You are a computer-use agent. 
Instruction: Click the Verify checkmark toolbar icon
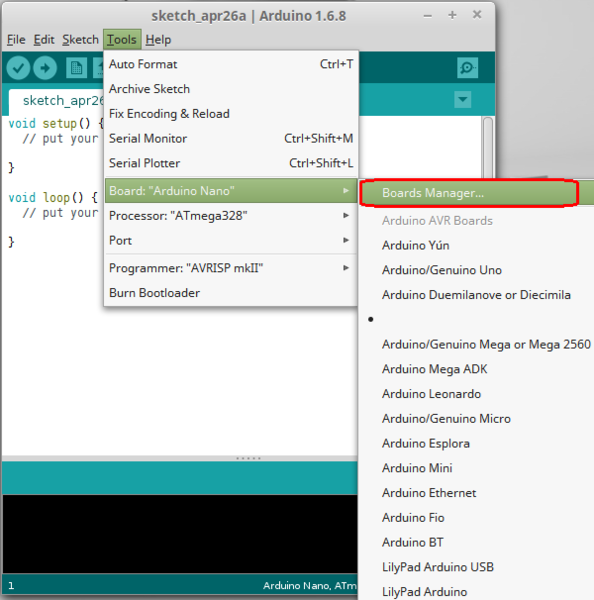coord(18,68)
